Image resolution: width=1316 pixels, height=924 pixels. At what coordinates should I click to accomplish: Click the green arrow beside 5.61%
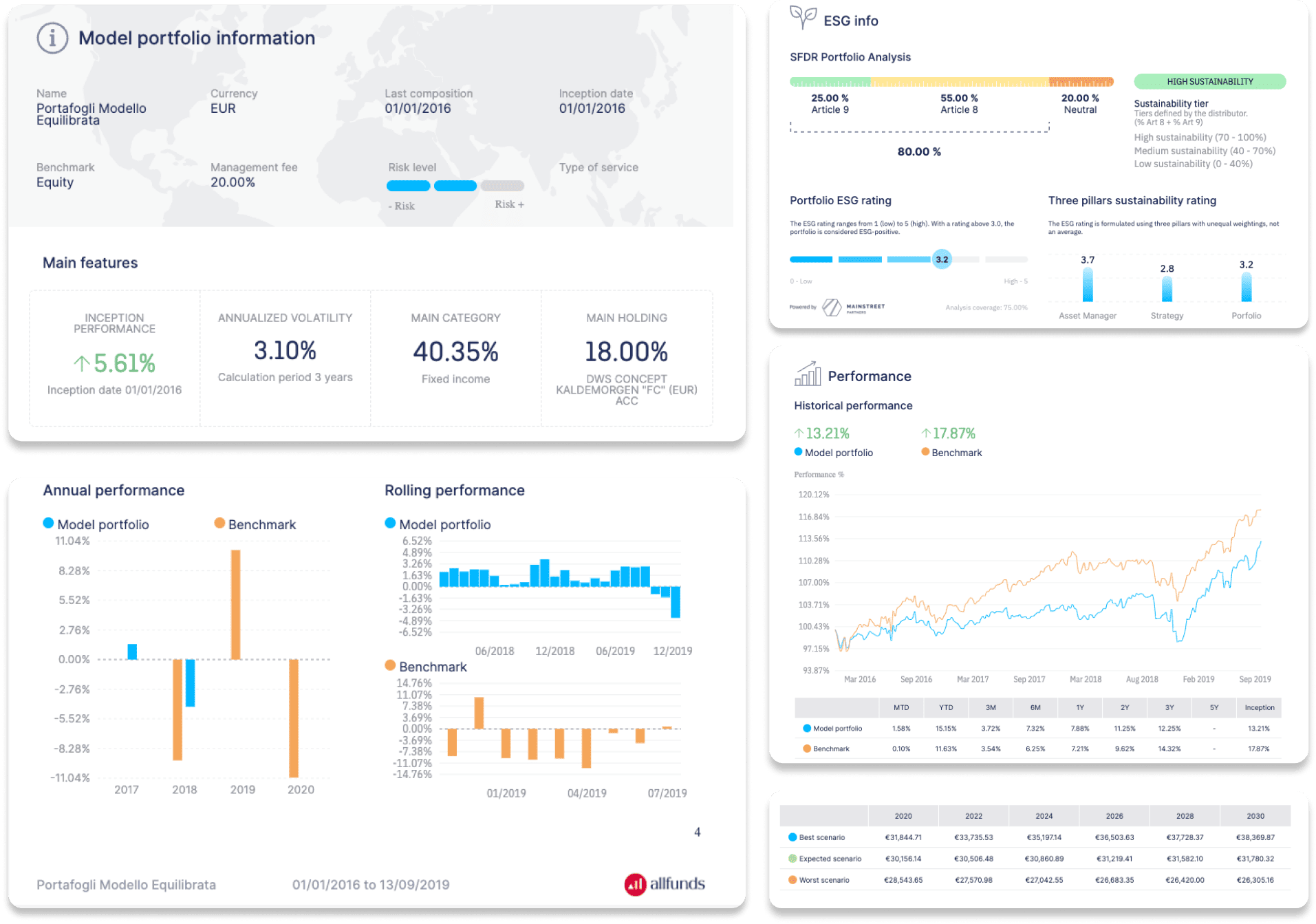pos(81,363)
